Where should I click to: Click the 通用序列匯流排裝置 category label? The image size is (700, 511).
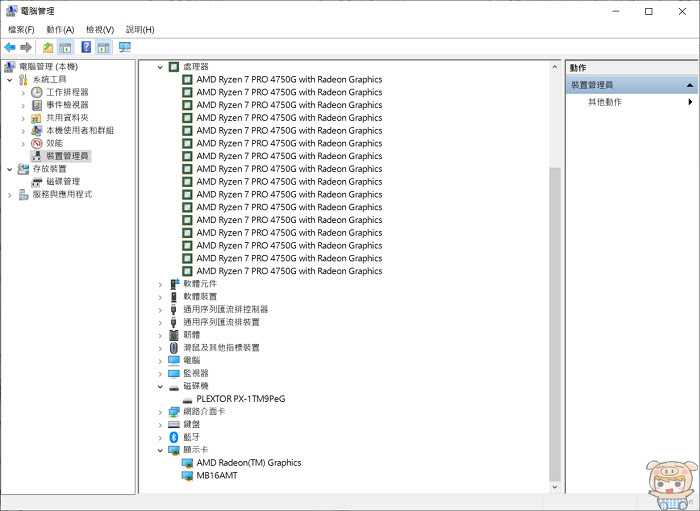click(221, 322)
